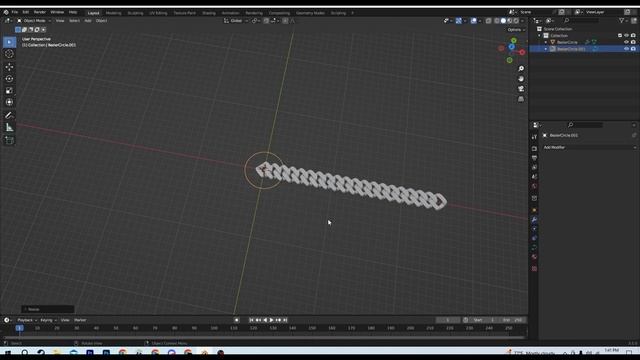Open the Tool properties tab icon
Image resolution: width=640 pixels, height=360 pixels.
point(534,137)
